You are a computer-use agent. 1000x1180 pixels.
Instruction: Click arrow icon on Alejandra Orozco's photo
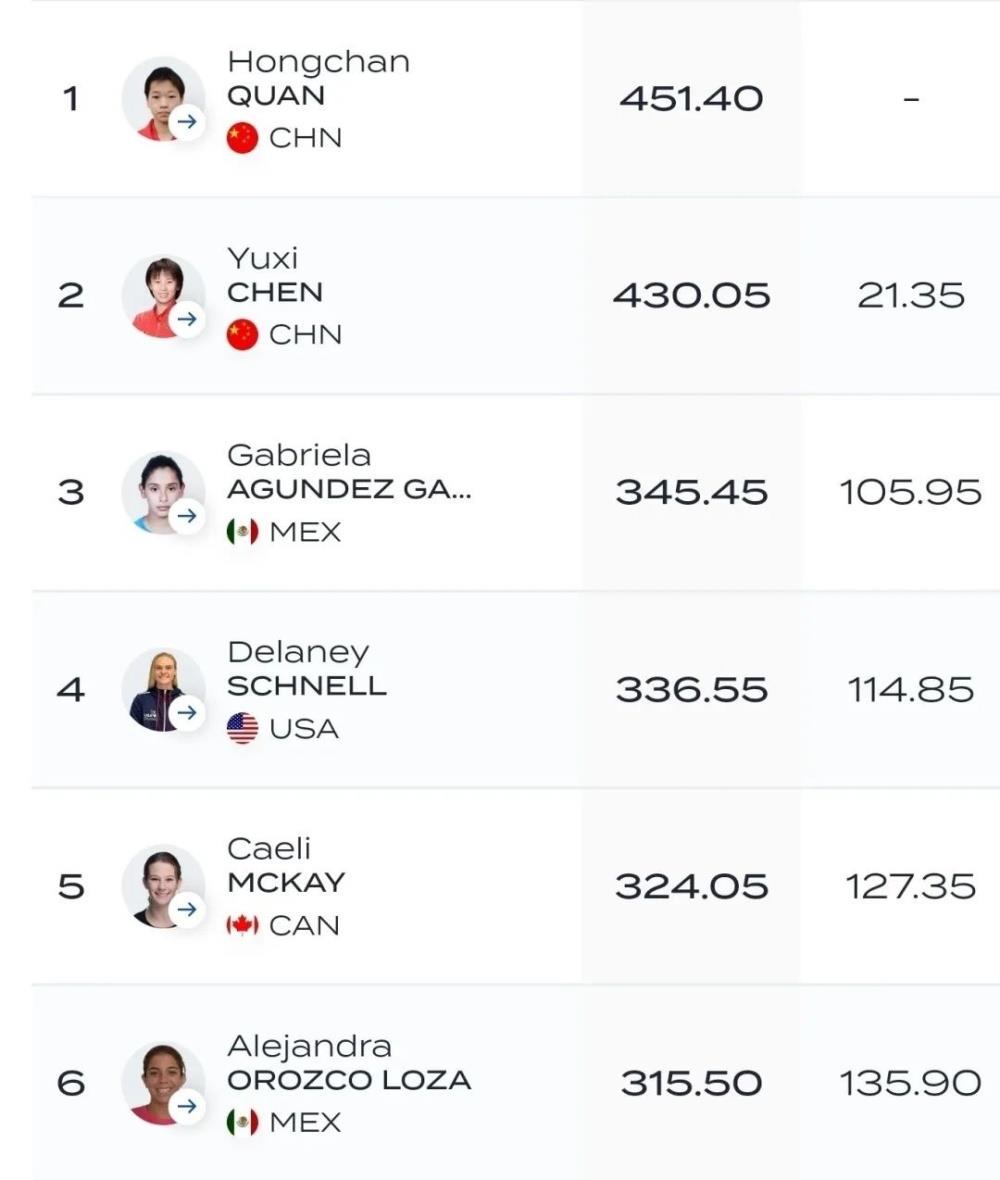click(187, 1107)
